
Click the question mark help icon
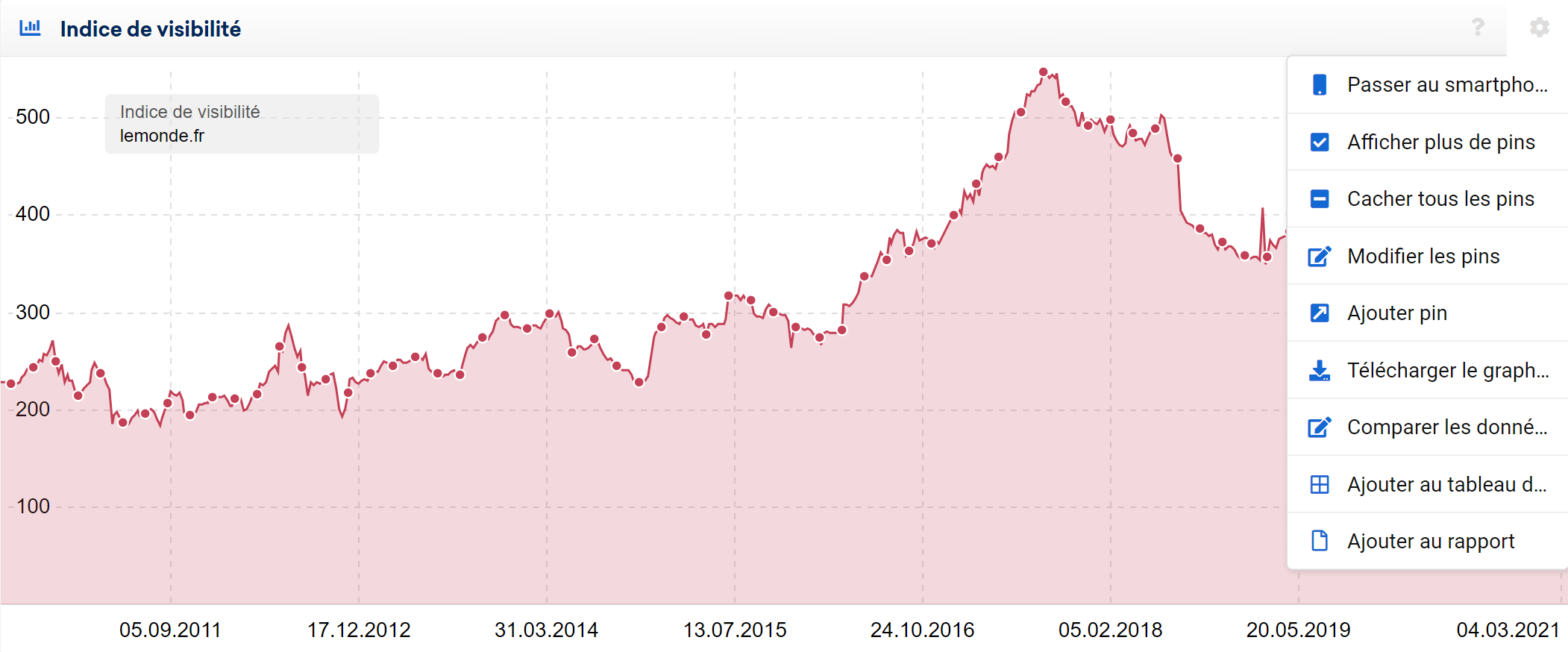[1478, 28]
